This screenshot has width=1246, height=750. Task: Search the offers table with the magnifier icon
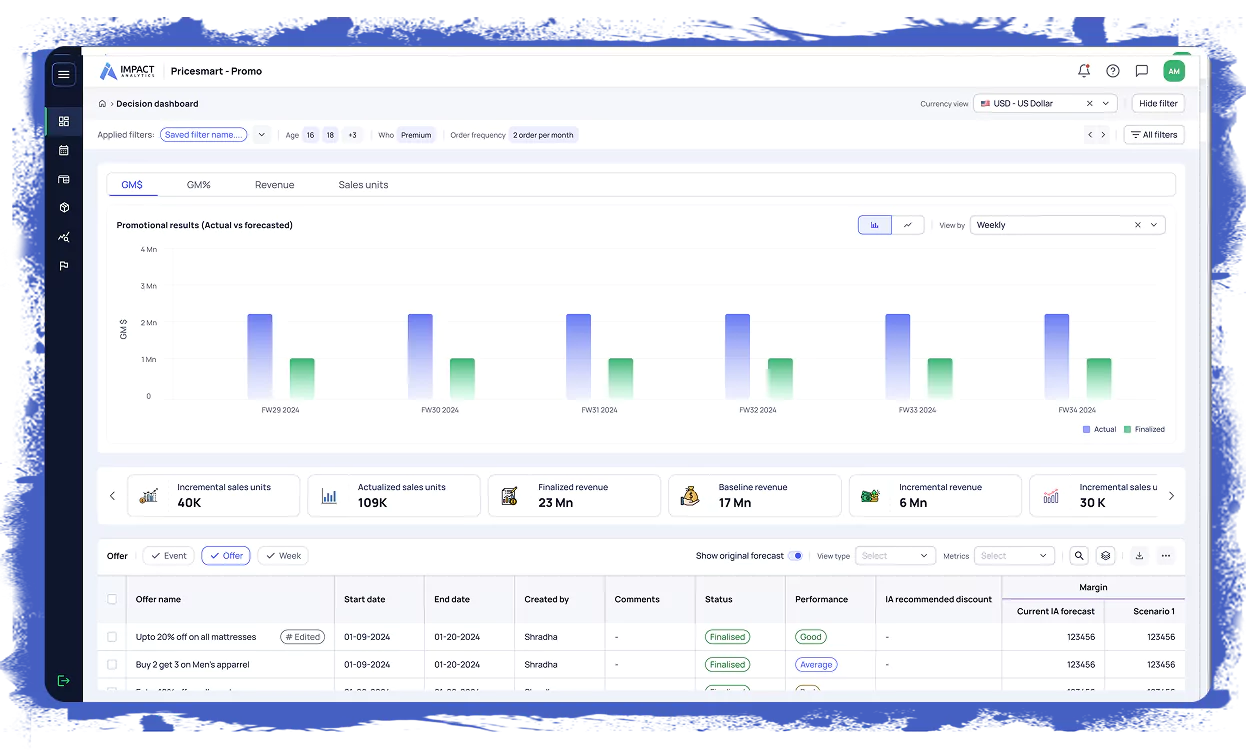(x=1079, y=556)
